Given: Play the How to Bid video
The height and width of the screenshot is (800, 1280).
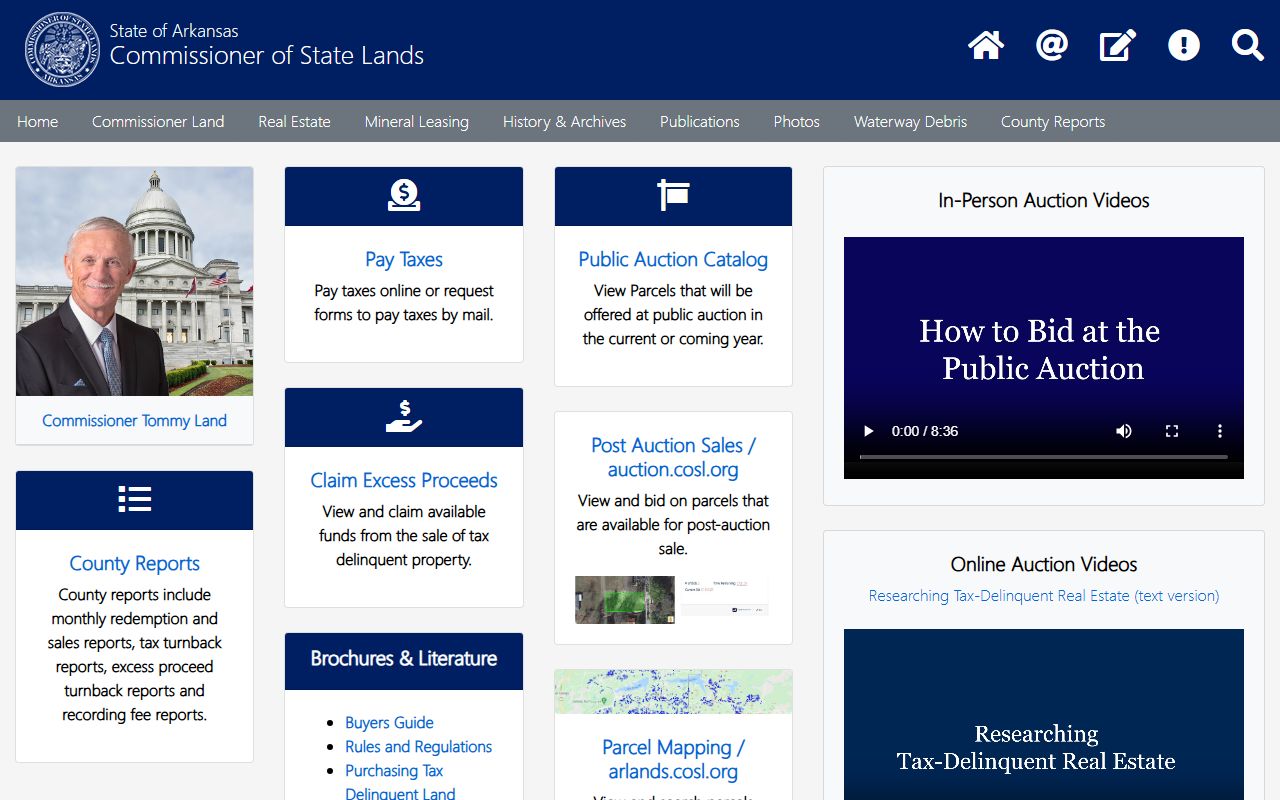Looking at the screenshot, I should (x=868, y=431).
